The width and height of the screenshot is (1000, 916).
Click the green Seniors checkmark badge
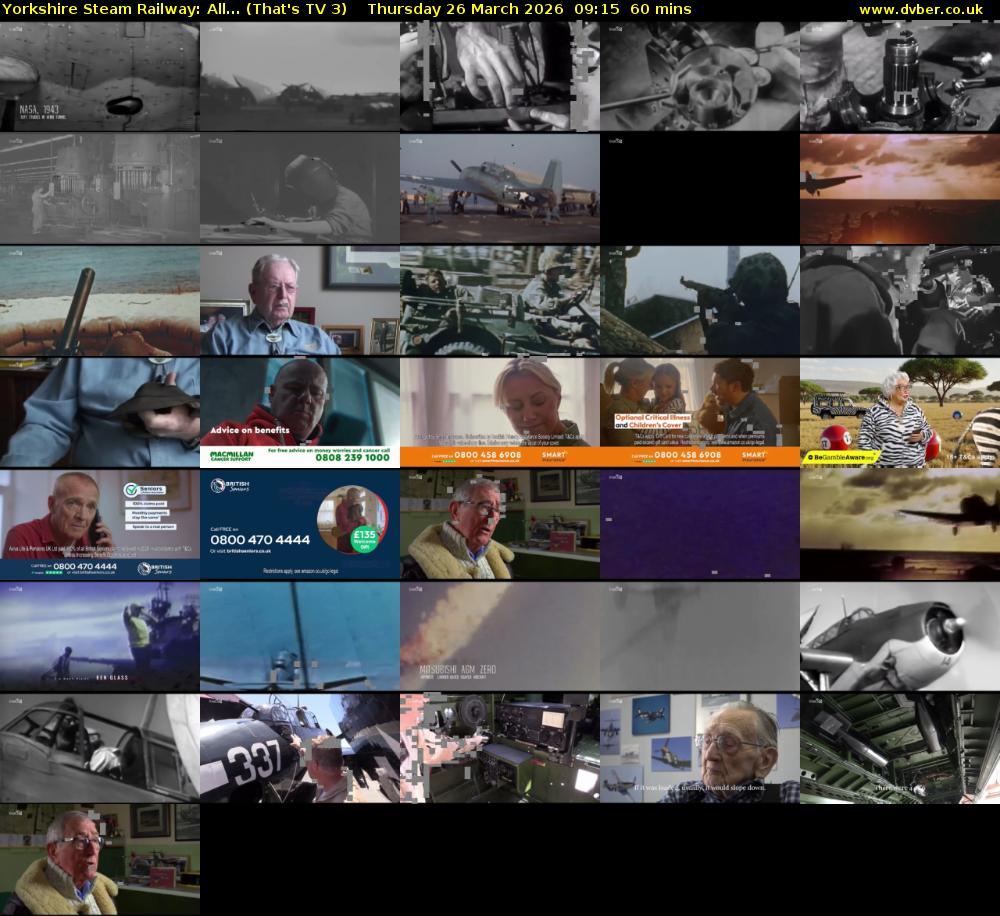pyautogui.click(x=132, y=488)
